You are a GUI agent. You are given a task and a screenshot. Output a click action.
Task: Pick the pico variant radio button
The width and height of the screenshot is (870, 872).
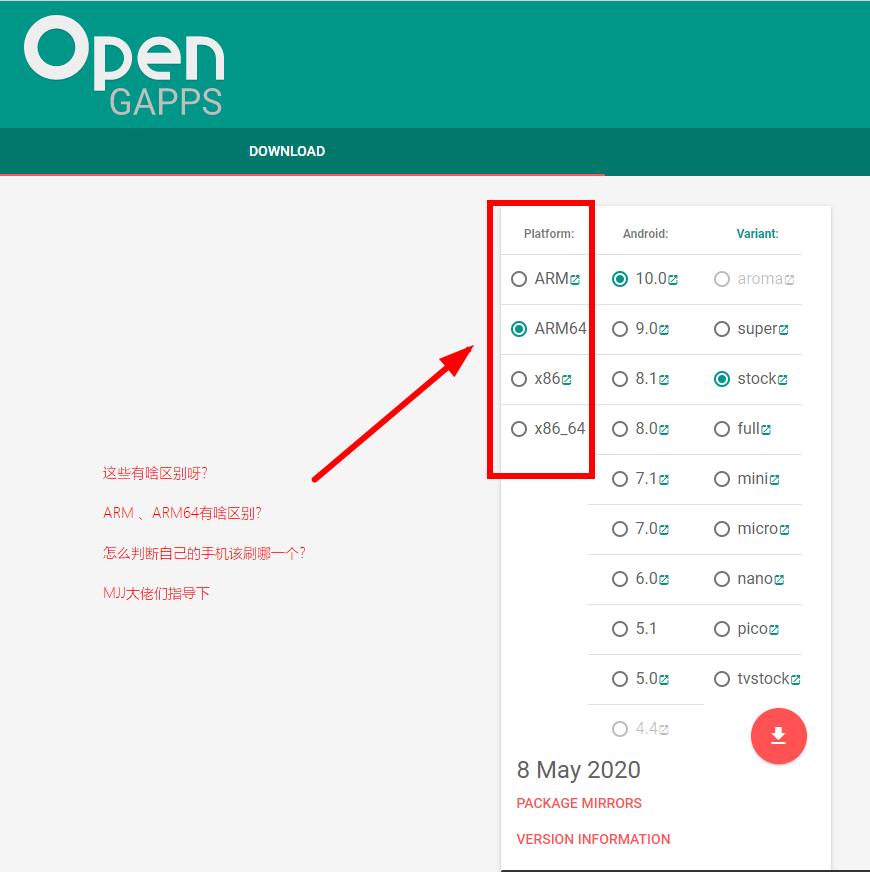click(721, 629)
